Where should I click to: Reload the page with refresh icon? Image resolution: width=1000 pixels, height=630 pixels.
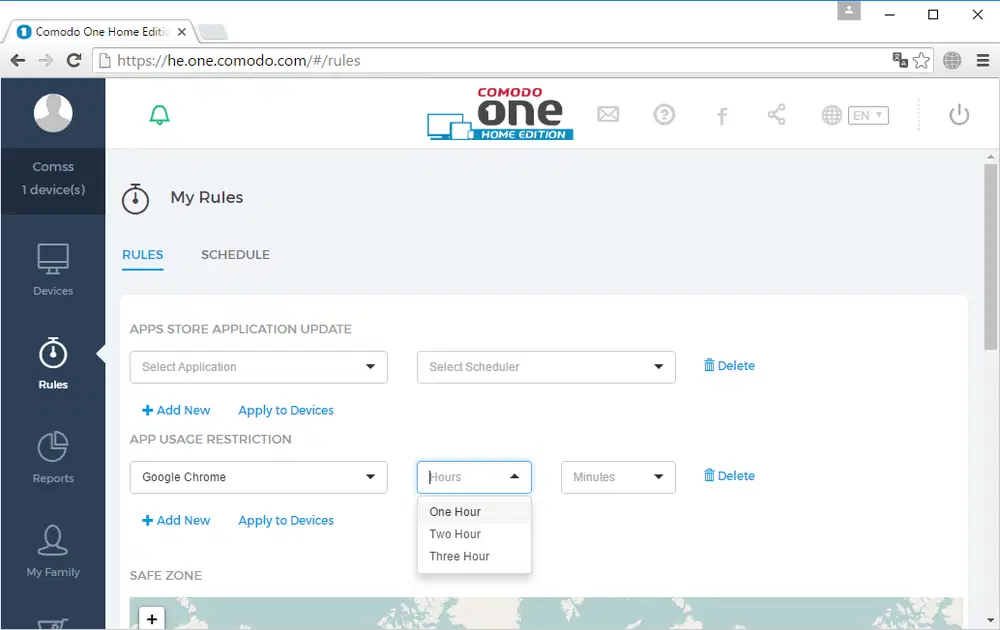74,61
